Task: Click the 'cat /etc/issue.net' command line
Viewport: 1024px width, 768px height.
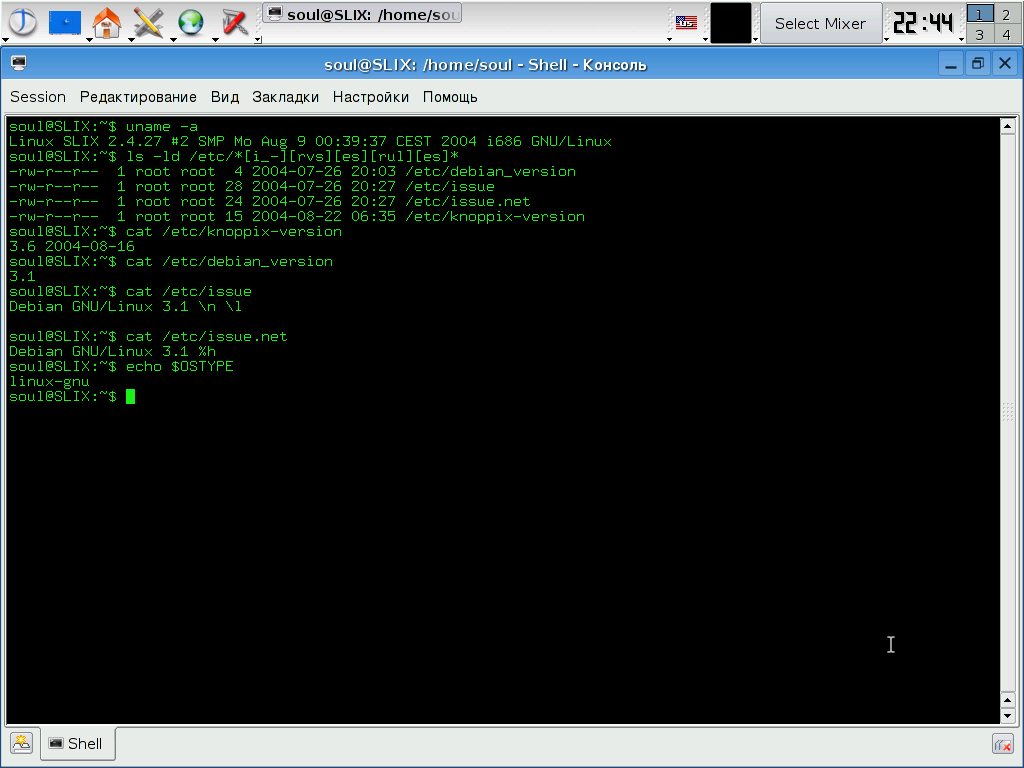Action: (148, 337)
